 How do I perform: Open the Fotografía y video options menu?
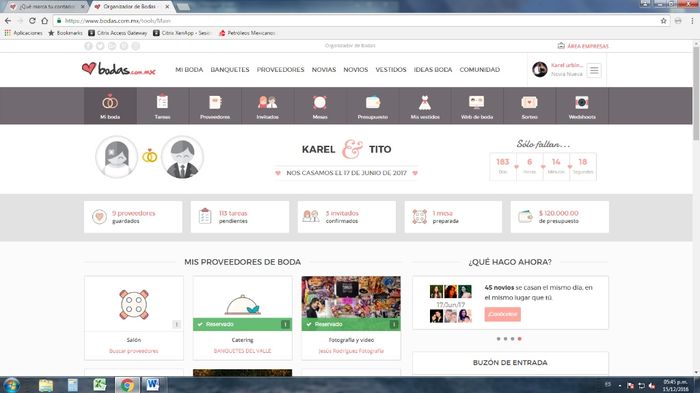pos(394,324)
